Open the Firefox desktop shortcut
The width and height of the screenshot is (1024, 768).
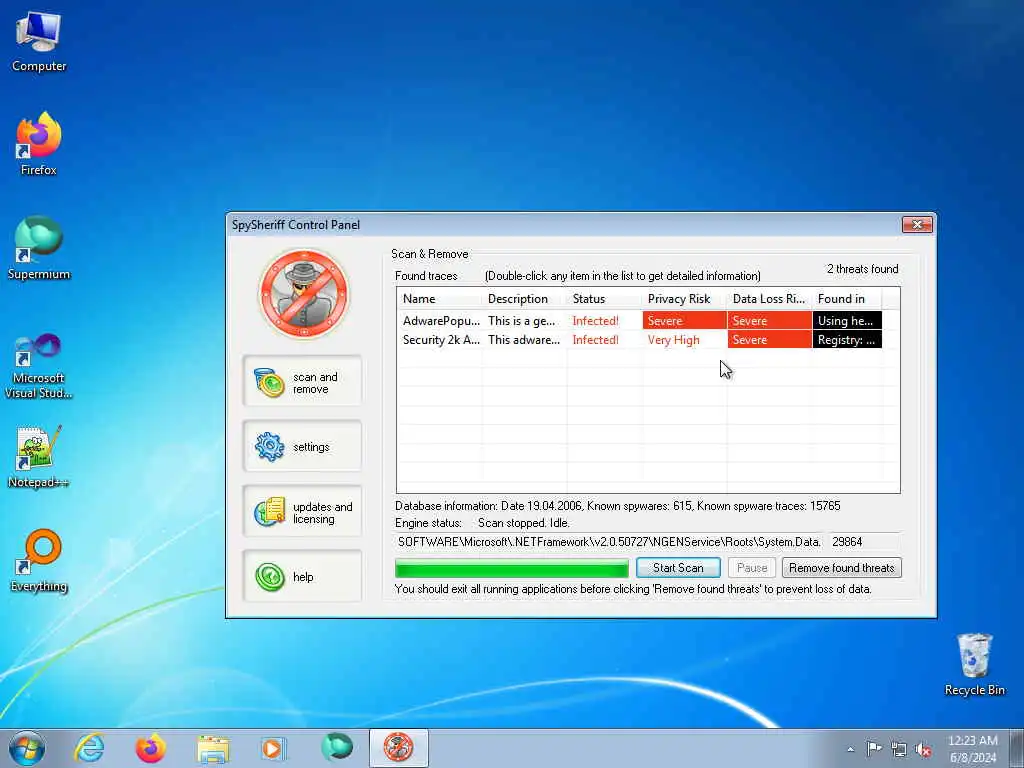[39, 144]
